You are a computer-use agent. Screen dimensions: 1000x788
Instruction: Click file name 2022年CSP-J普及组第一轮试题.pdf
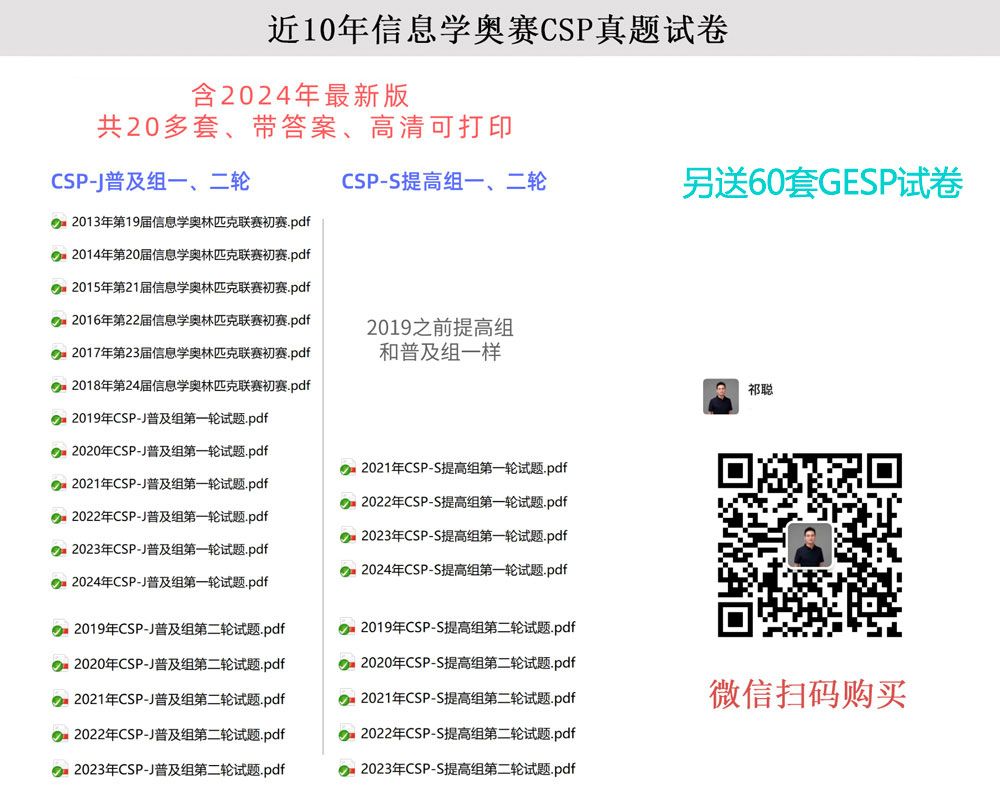tap(170, 516)
